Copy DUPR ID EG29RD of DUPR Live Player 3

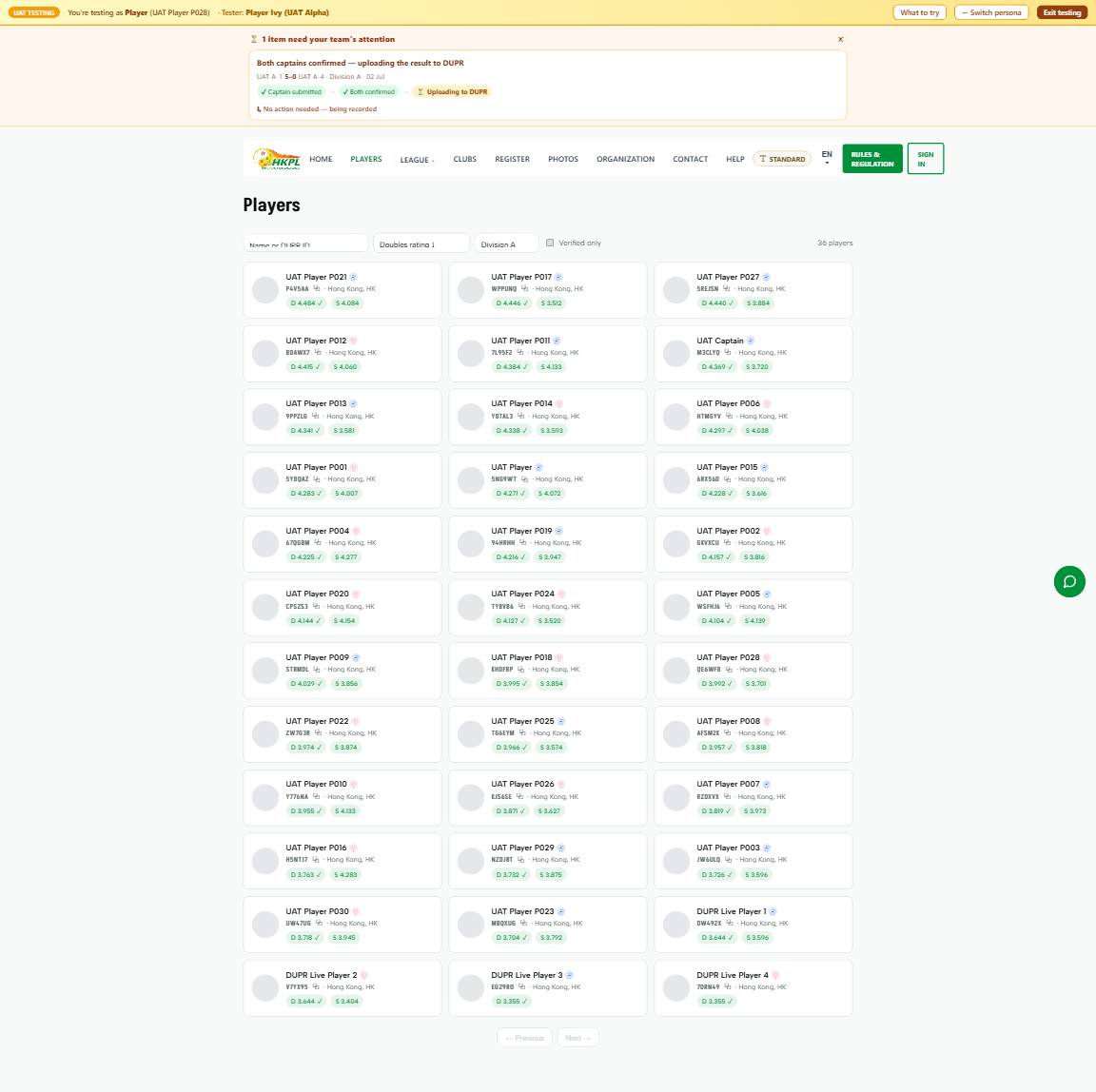(x=521, y=986)
